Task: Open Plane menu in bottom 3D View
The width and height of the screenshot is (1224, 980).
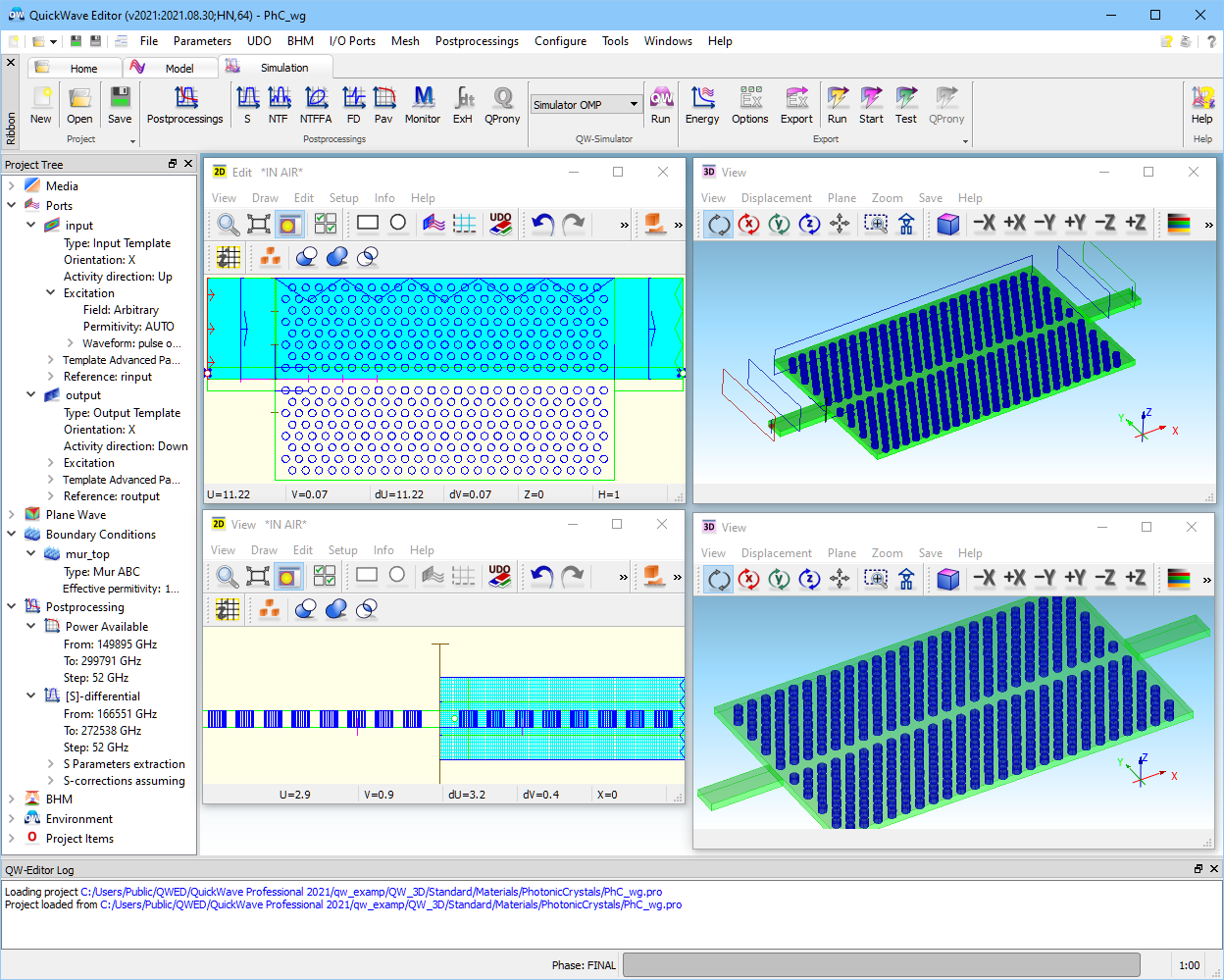Action: 841,553
